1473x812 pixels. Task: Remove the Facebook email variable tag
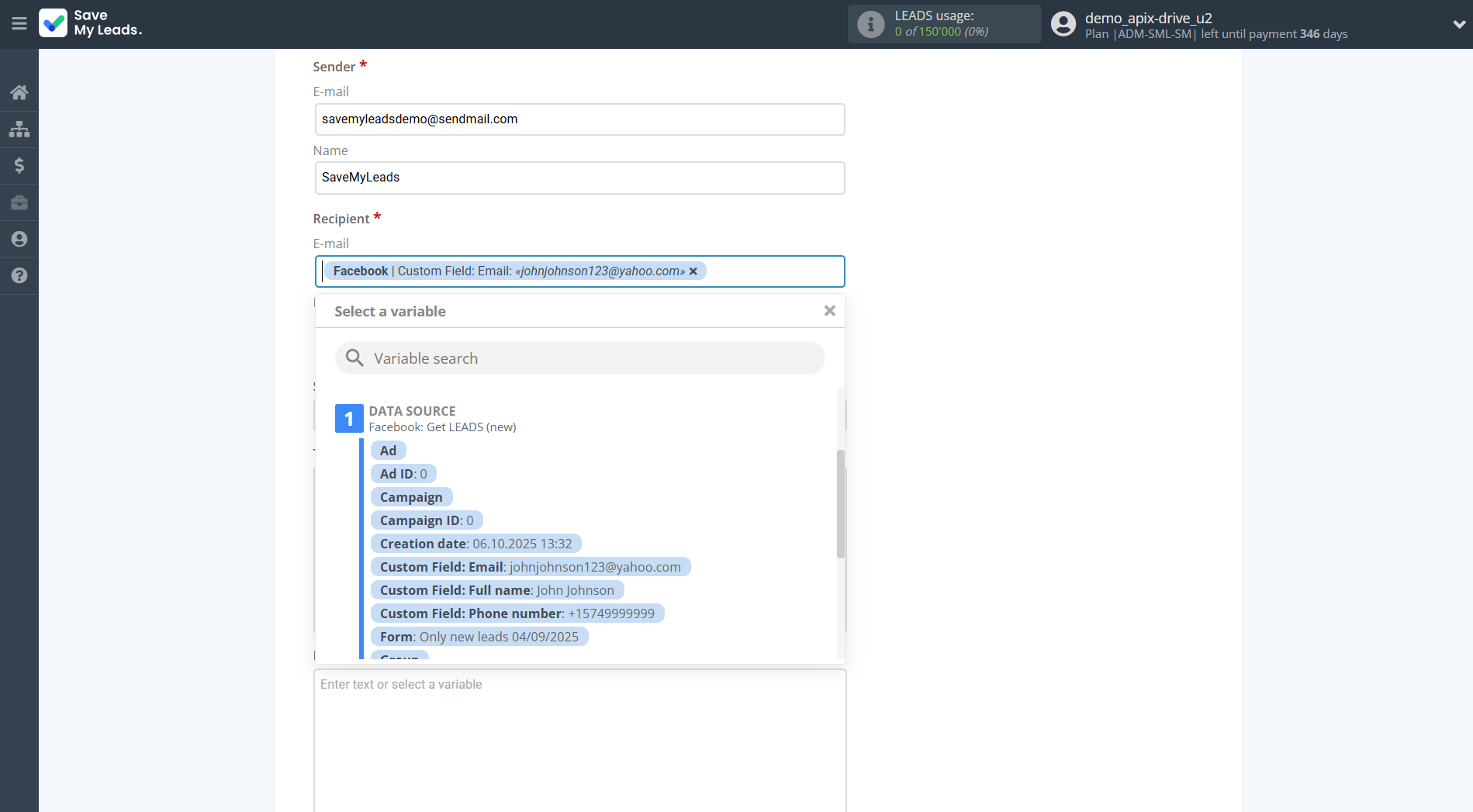693,271
